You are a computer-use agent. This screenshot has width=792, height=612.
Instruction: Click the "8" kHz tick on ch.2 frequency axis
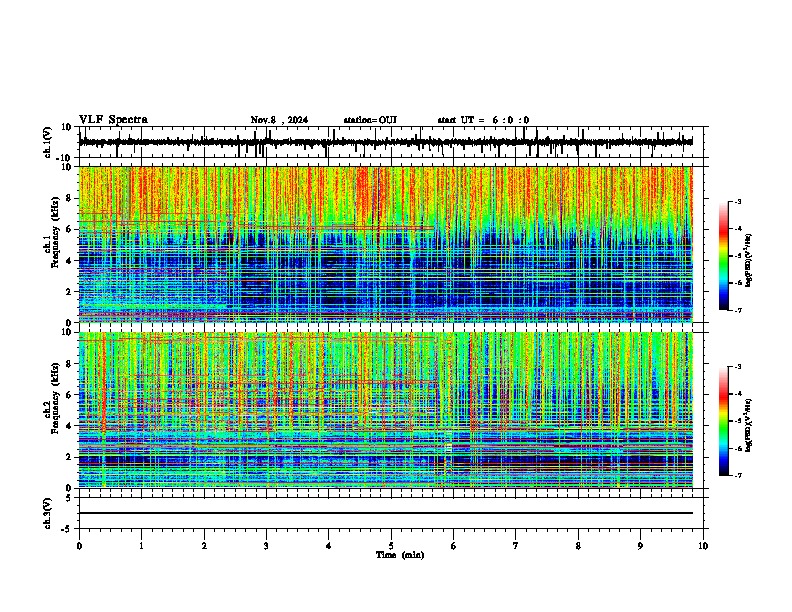(x=70, y=364)
